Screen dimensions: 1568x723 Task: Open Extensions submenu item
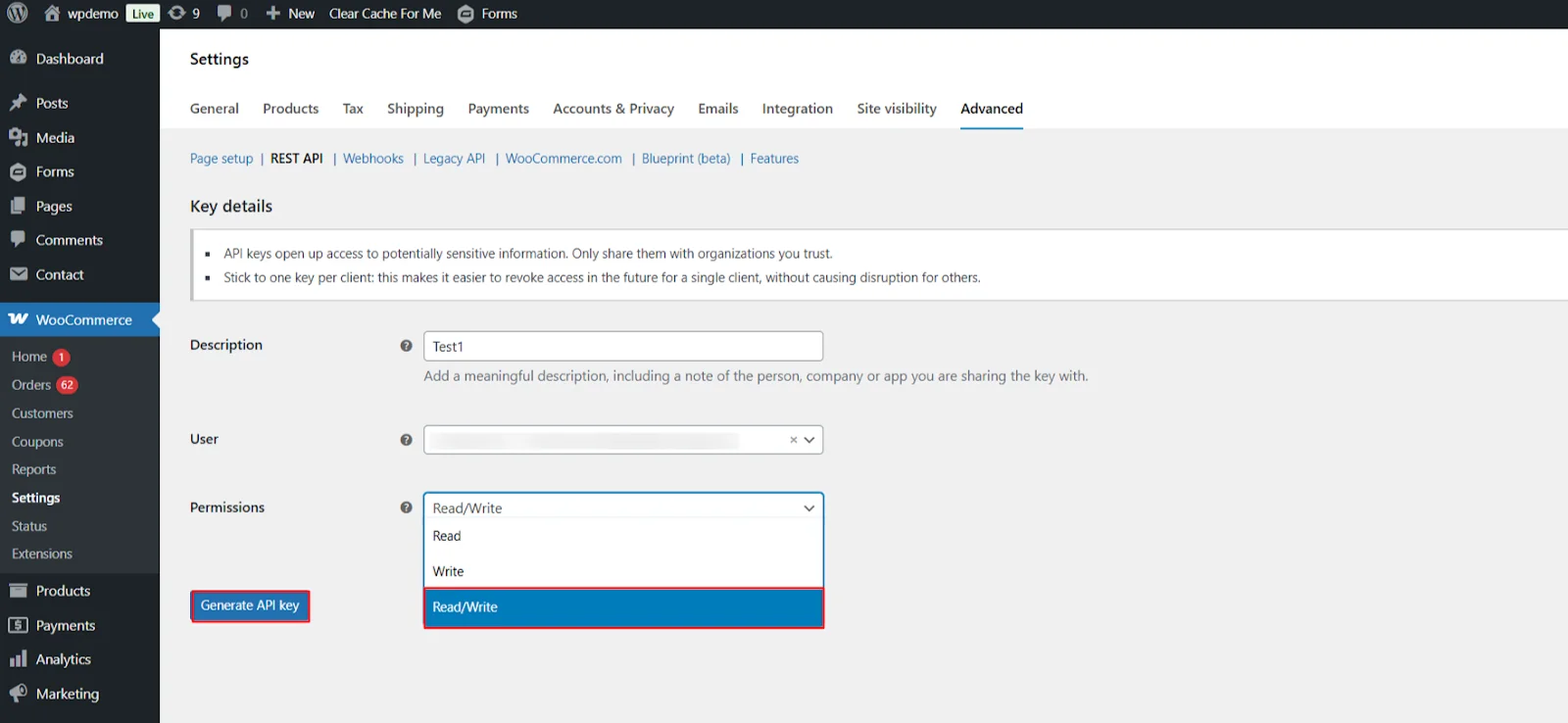[x=42, y=554]
